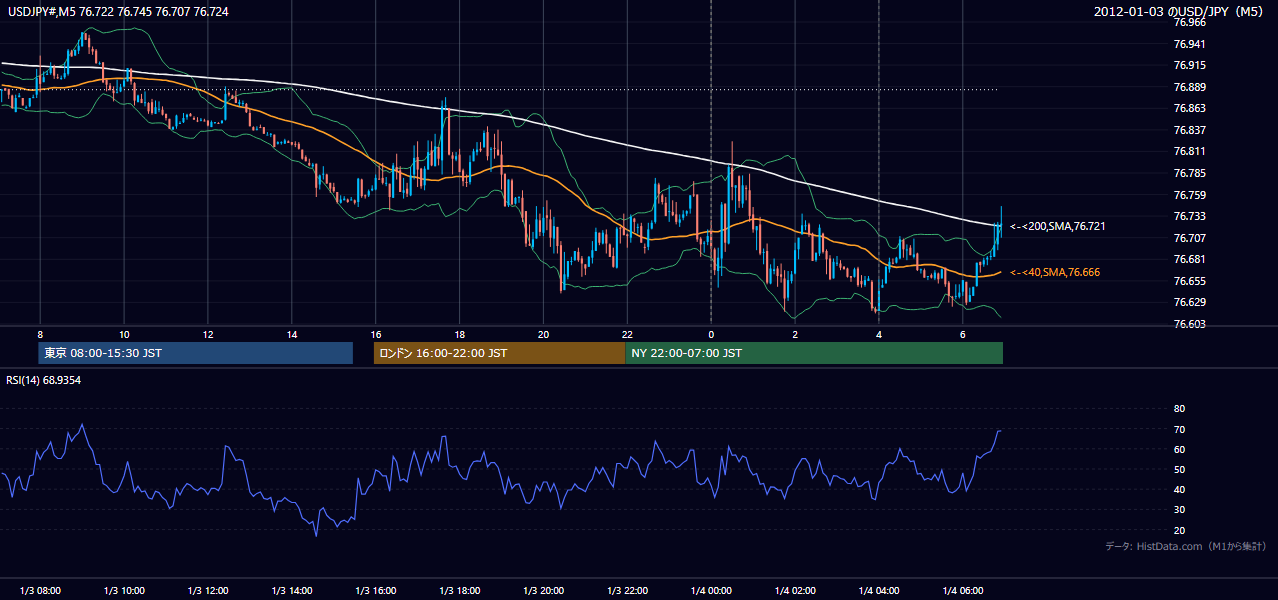
Task: Click price axis value 76.785
Action: coord(1190,173)
